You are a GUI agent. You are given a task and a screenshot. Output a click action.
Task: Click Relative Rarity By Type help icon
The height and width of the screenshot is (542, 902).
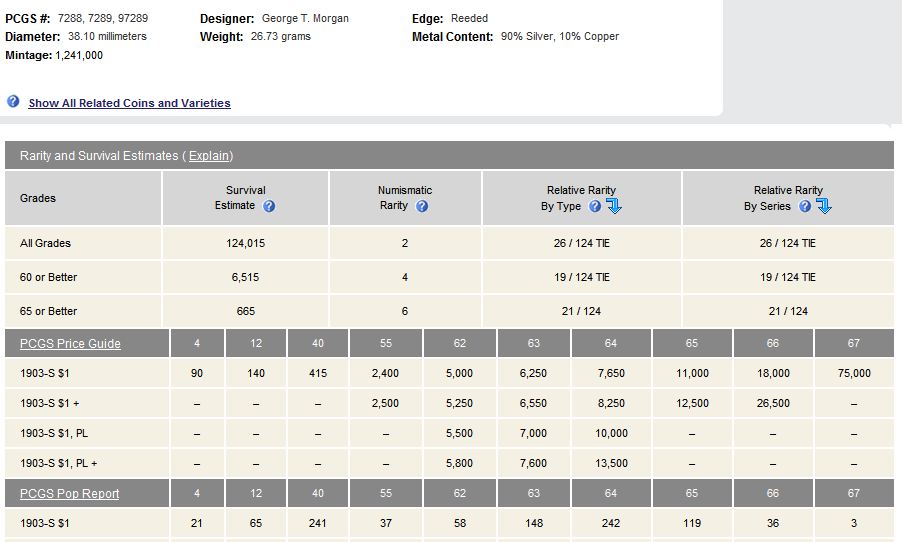point(595,206)
